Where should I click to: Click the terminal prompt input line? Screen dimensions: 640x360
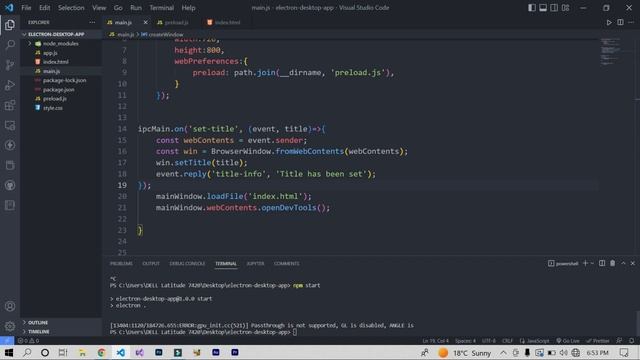[x=294, y=332]
